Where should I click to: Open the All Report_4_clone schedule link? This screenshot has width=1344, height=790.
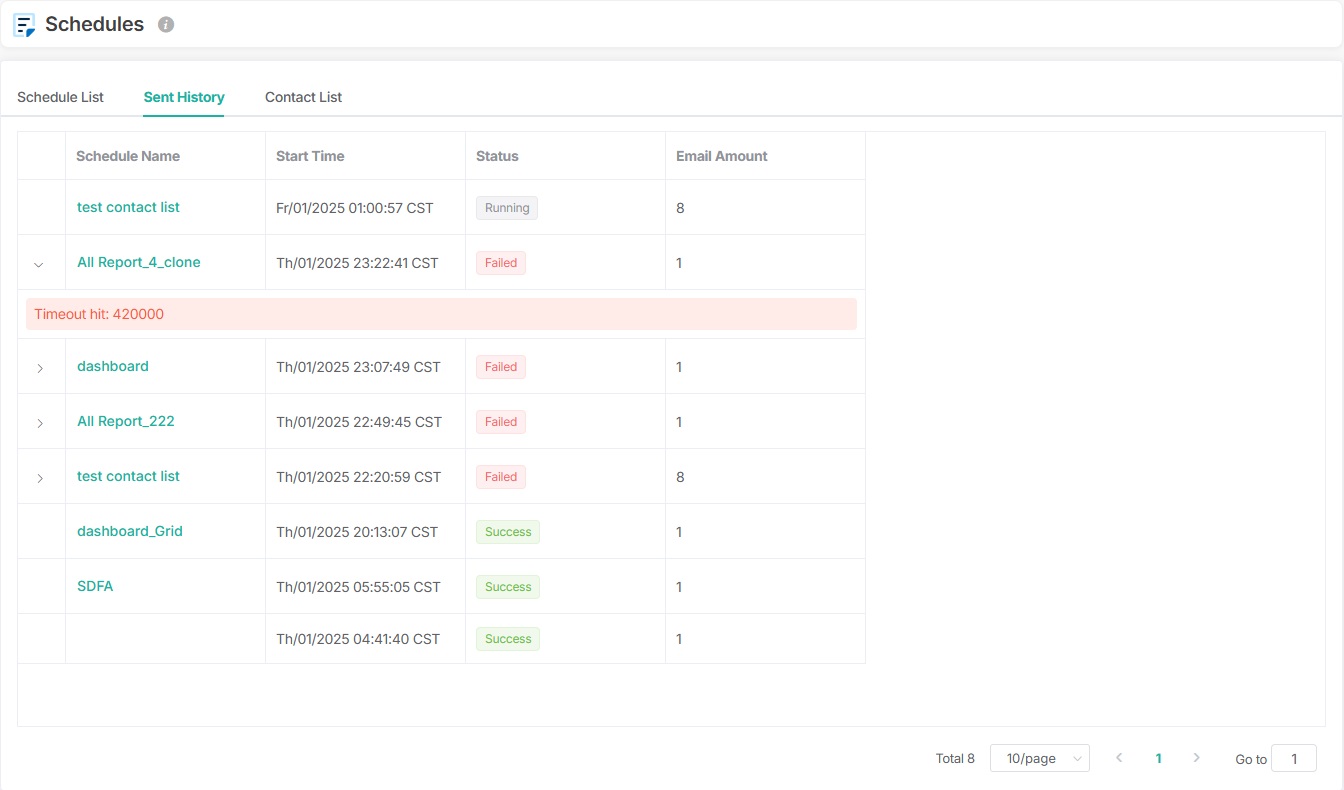[x=138, y=262]
